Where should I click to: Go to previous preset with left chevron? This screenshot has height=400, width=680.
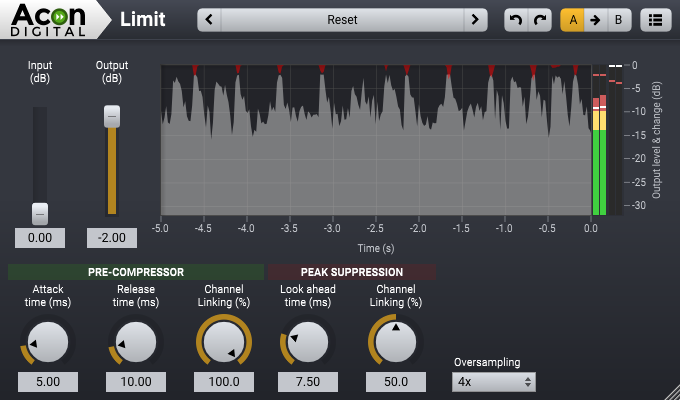tap(209, 19)
